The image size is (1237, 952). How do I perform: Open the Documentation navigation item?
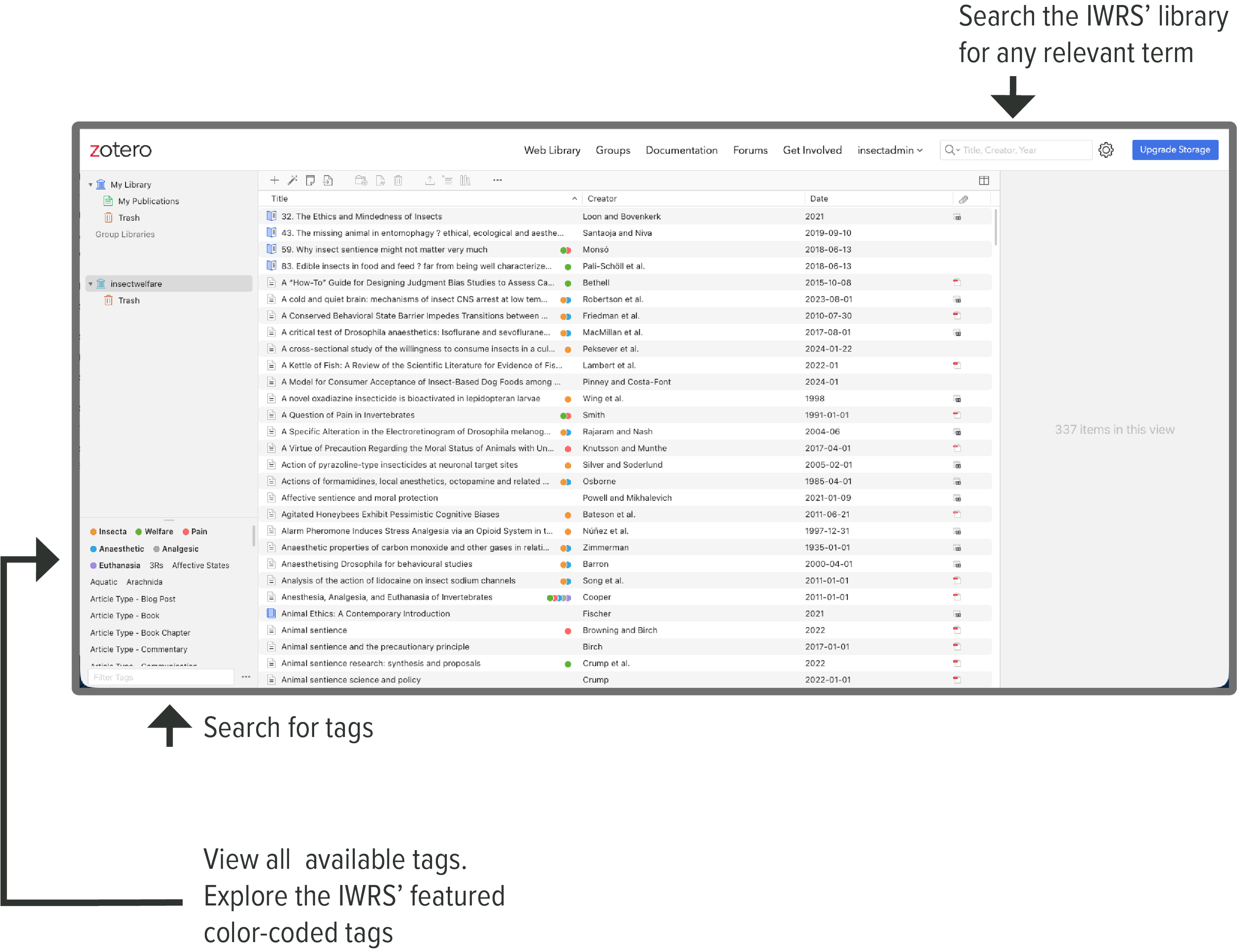(681, 150)
